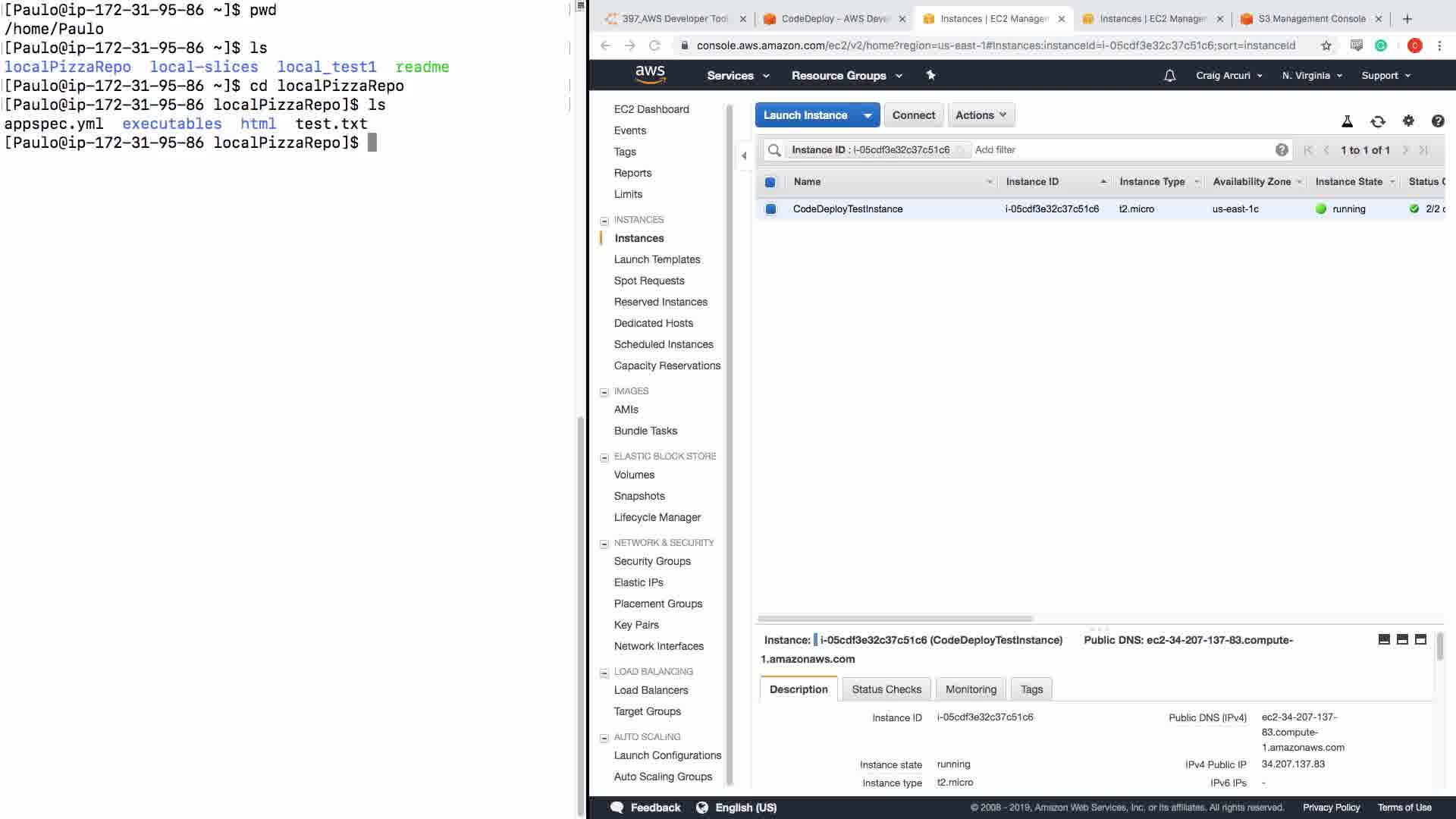This screenshot has width=1456, height=819.
Task: Open Security Groups in the sidebar
Action: (651, 561)
